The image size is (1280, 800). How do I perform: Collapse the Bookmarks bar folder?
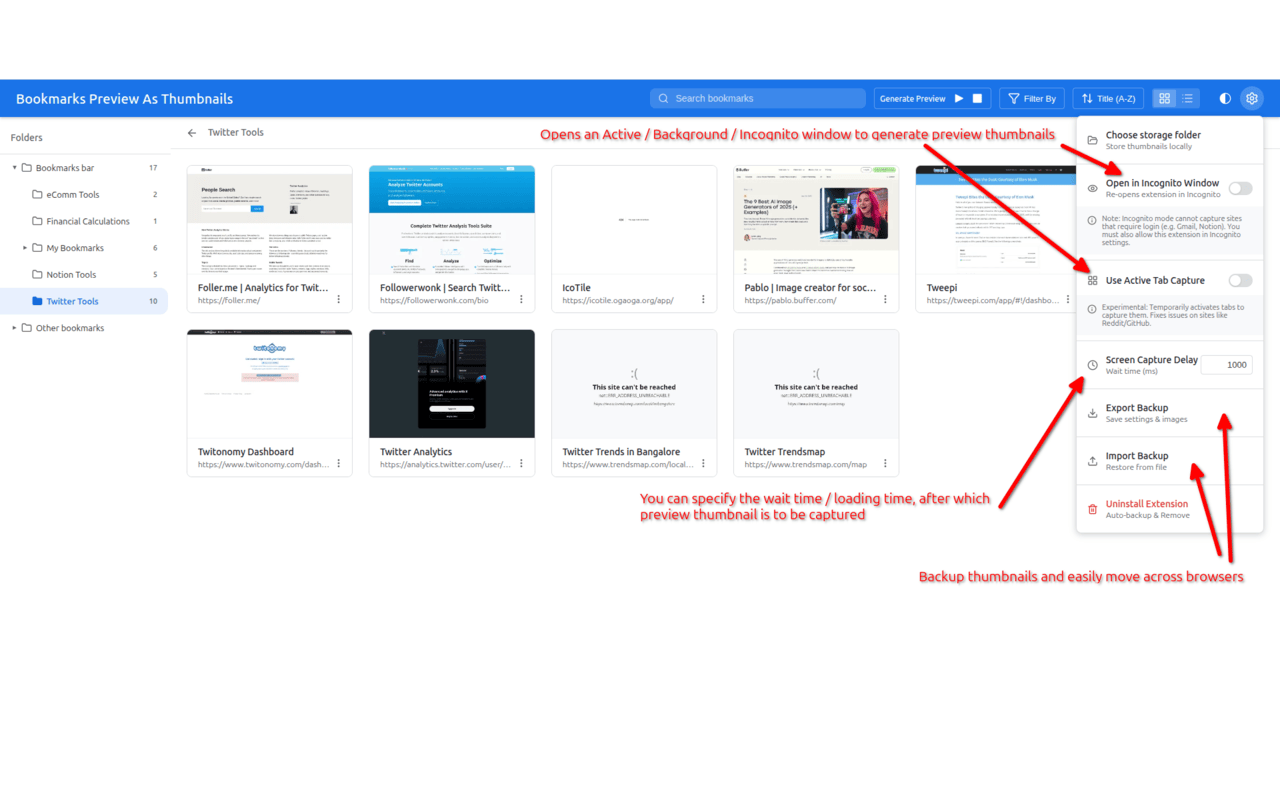pos(15,168)
